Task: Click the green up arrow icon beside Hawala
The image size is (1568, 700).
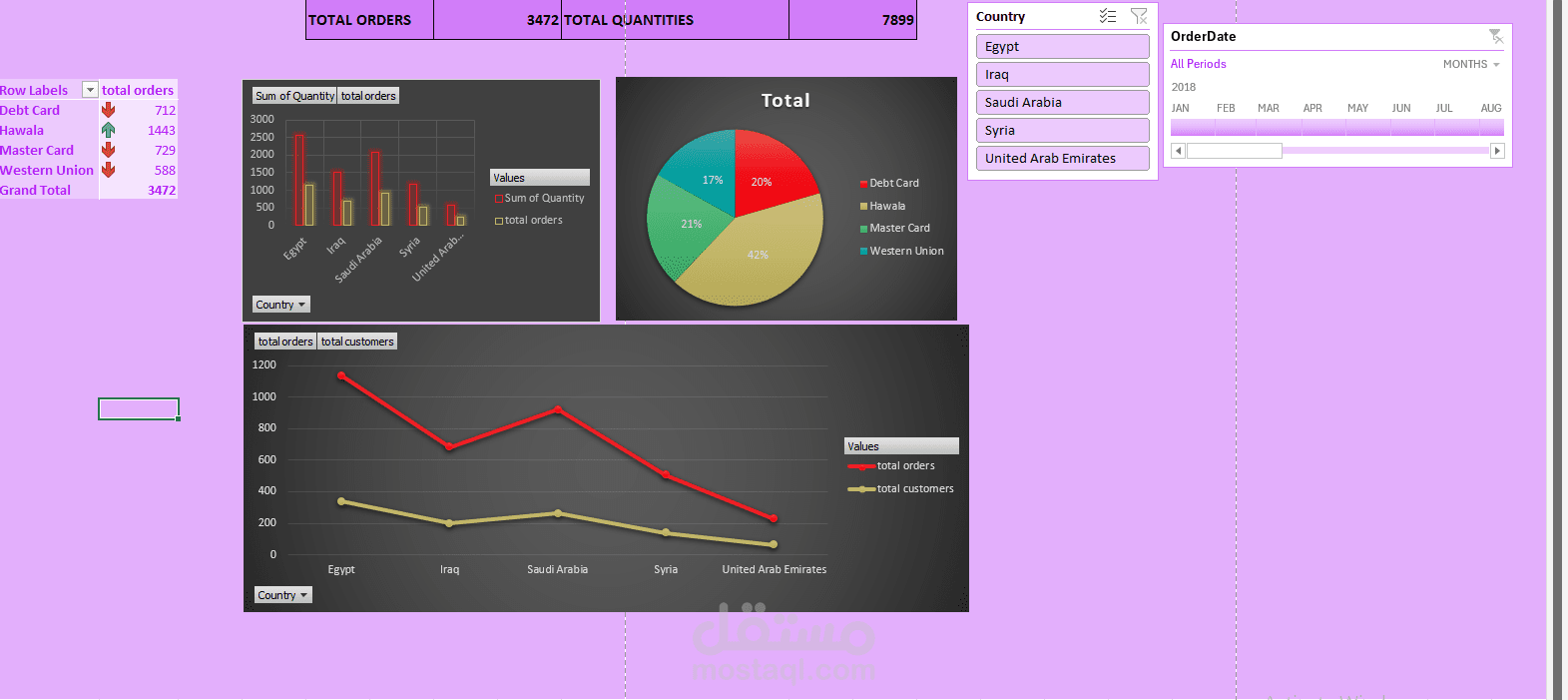Action: pos(108,130)
